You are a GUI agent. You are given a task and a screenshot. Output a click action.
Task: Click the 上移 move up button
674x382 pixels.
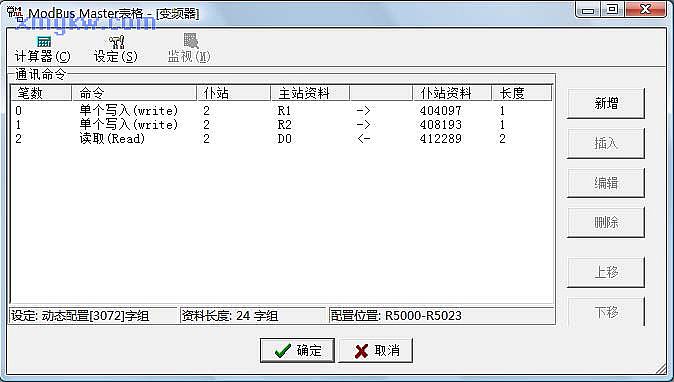click(x=606, y=272)
